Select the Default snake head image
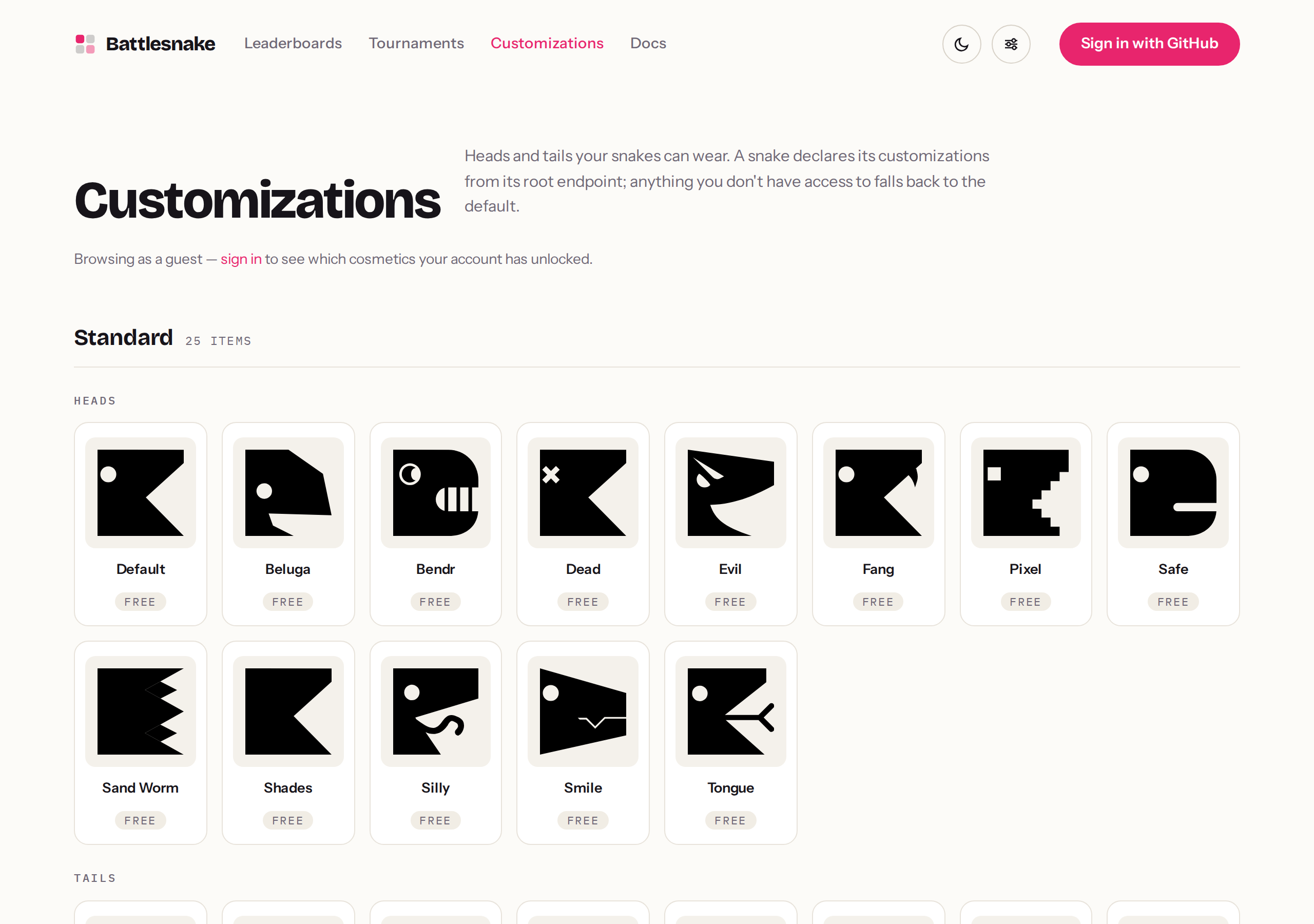The width and height of the screenshot is (1314, 924). (140, 492)
